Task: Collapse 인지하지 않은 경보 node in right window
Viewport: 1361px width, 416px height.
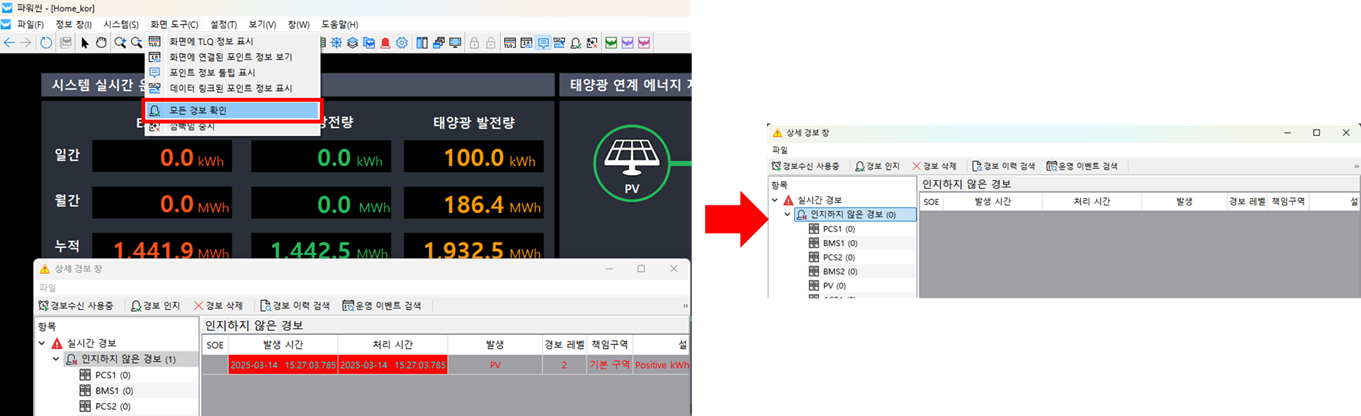Action: [x=788, y=215]
